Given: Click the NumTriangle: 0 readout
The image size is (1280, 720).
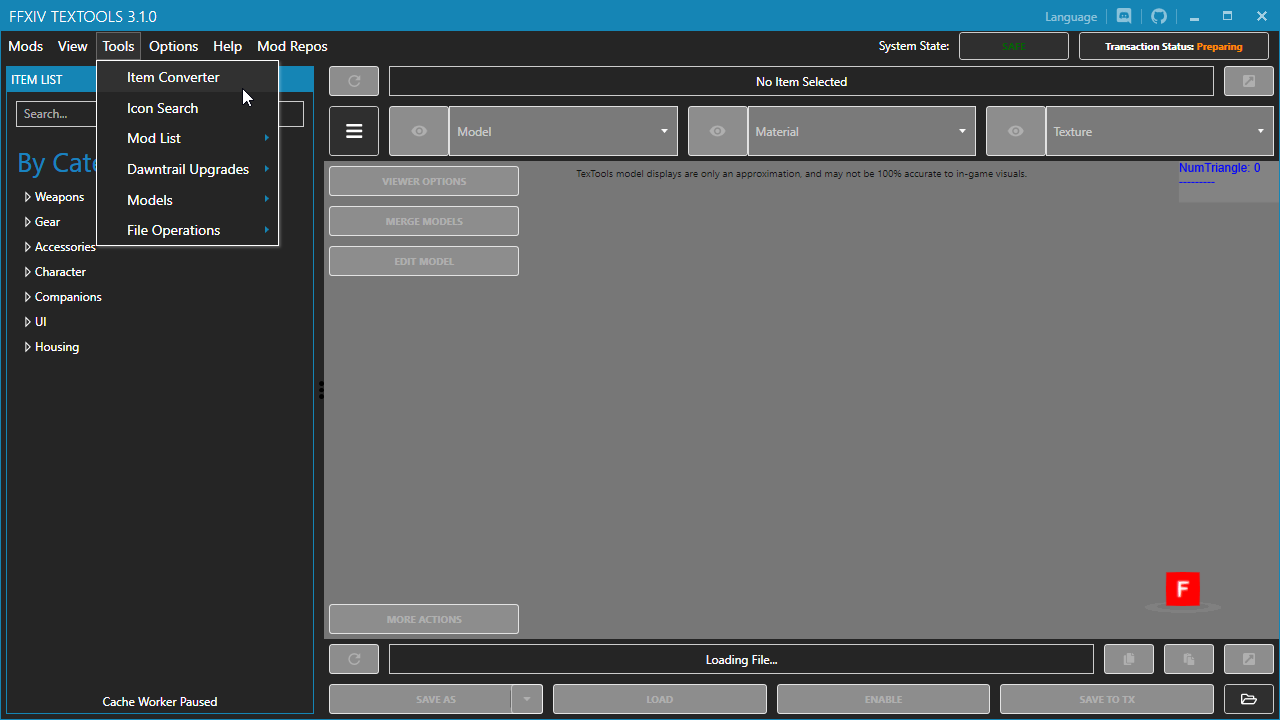Looking at the screenshot, I should pyautogui.click(x=1219, y=168).
